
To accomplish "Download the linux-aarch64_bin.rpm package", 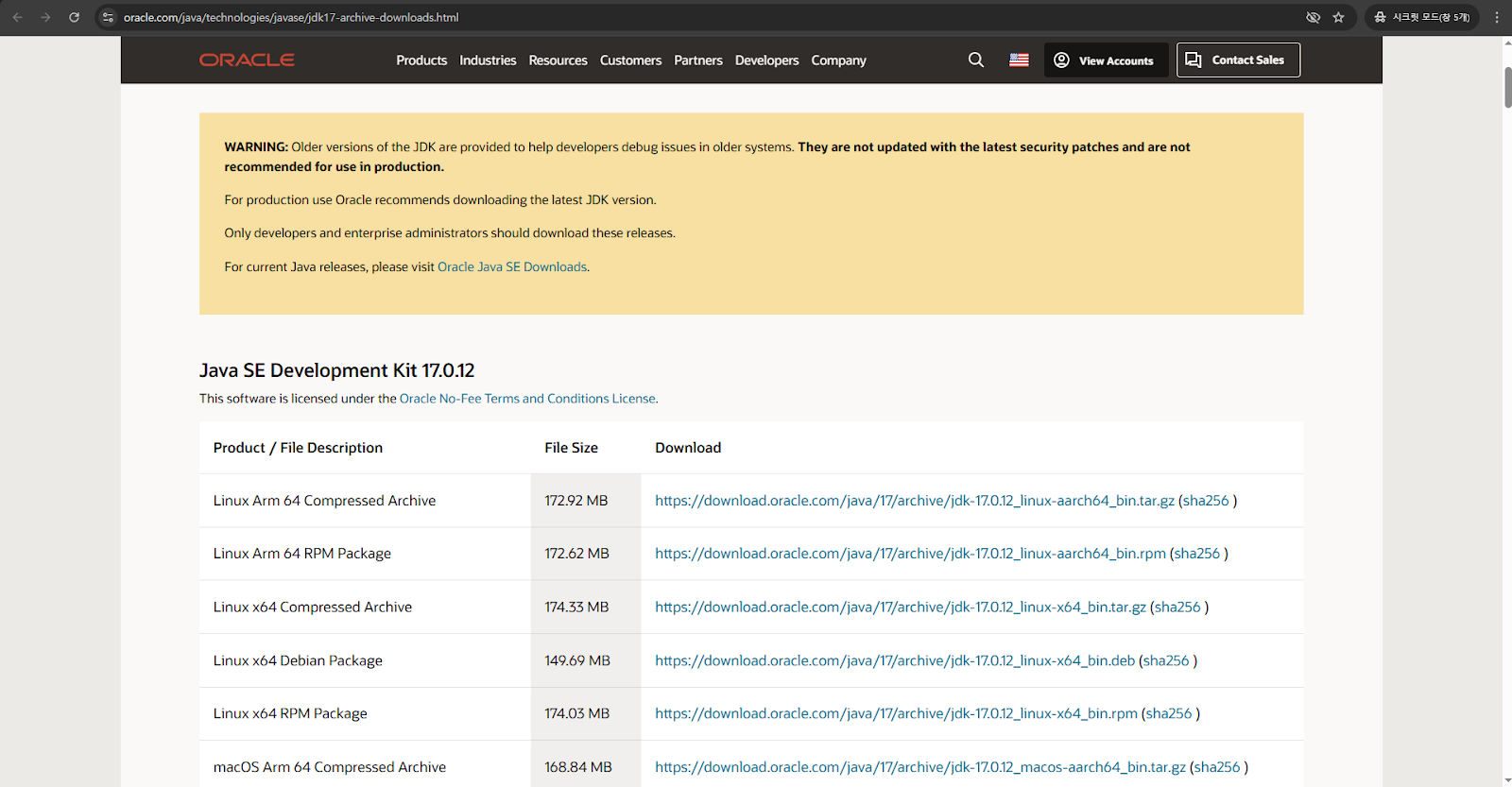I will point(910,554).
